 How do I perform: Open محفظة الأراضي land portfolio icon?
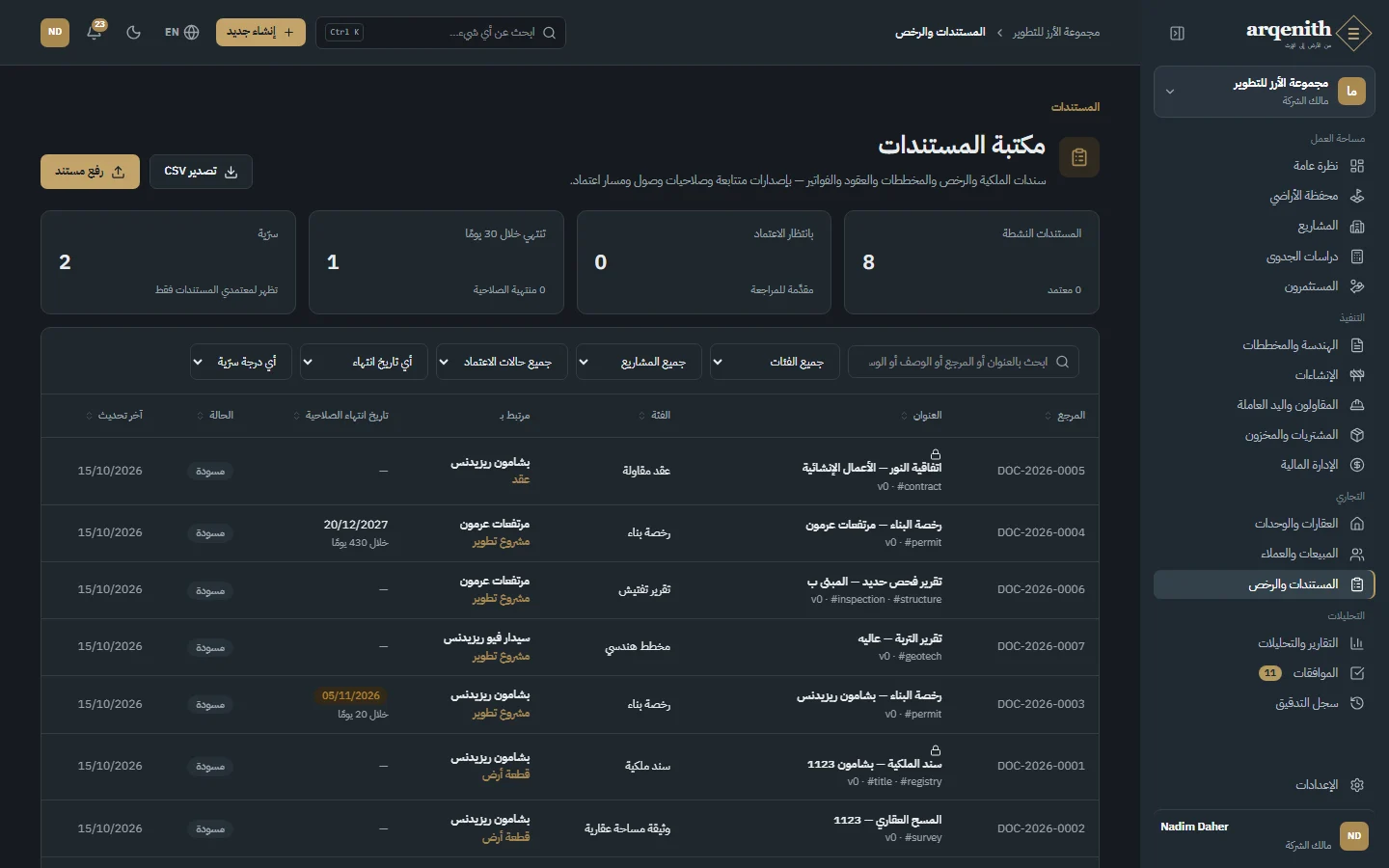tap(1357, 196)
